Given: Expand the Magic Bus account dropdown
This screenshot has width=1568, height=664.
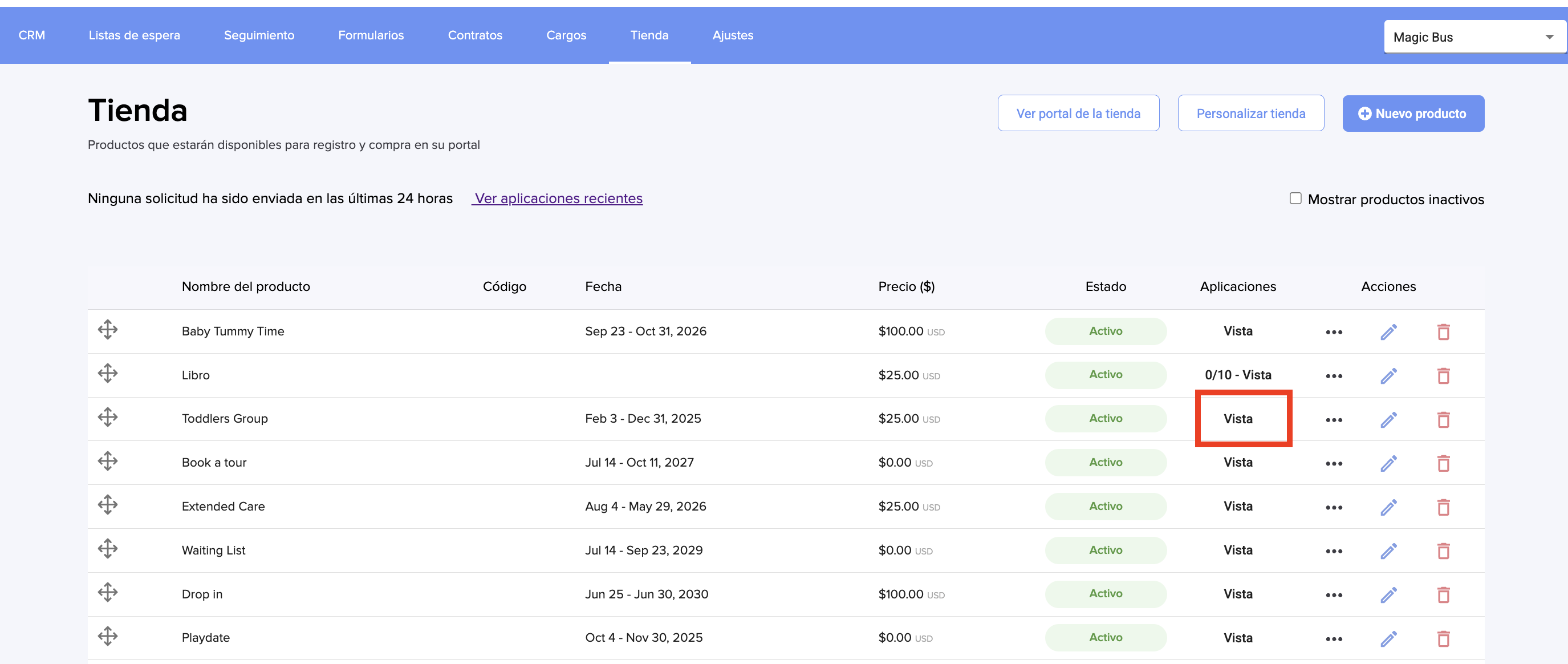Looking at the screenshot, I should click(1474, 37).
